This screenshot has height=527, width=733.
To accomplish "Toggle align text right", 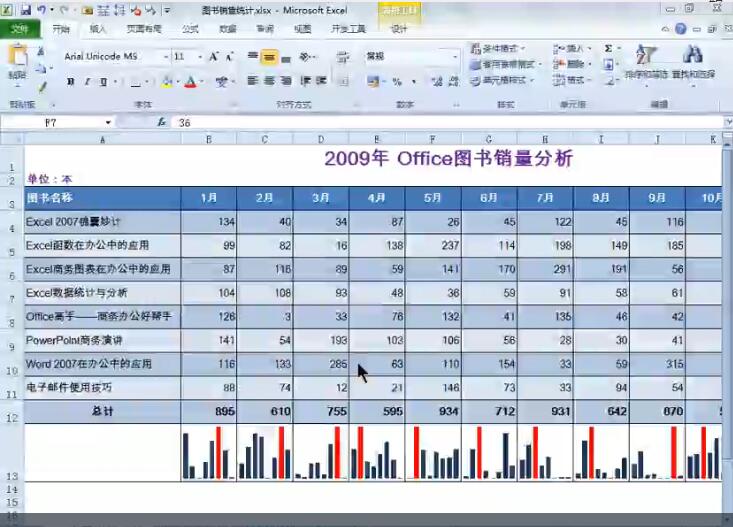I will click(286, 81).
